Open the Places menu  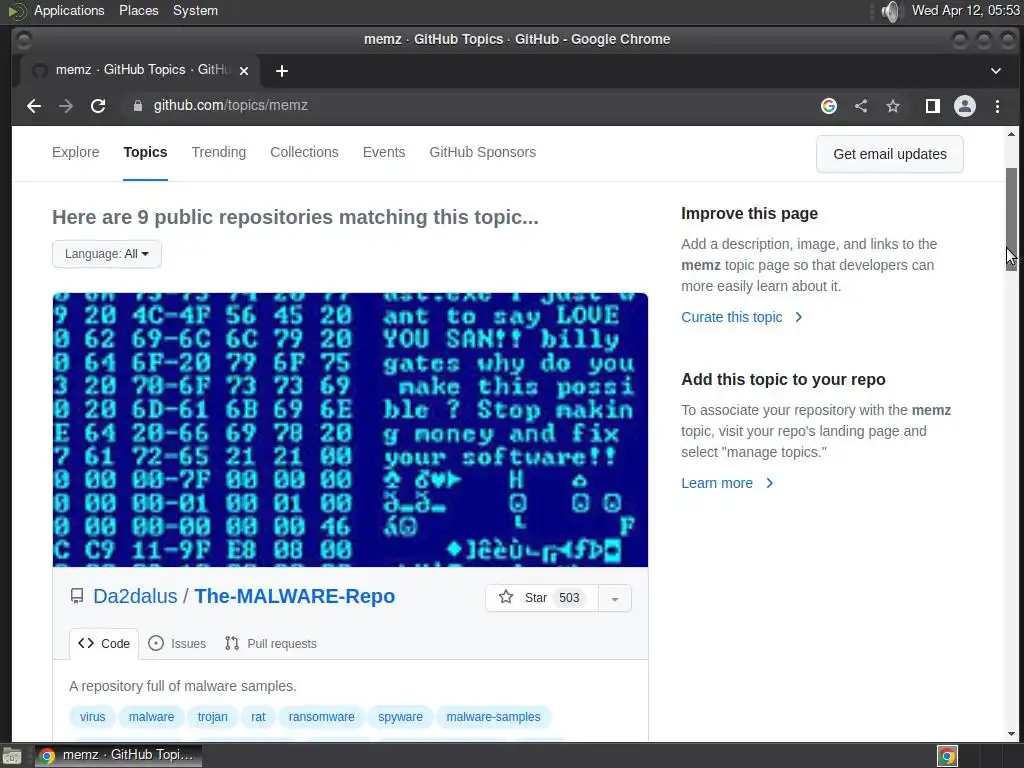[x=138, y=10]
